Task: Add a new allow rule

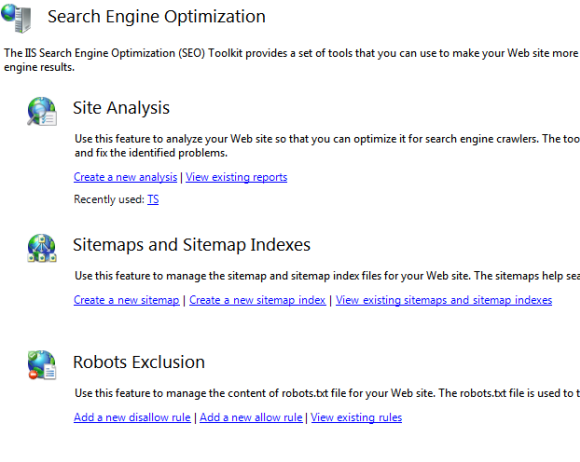Action: [x=251, y=417]
